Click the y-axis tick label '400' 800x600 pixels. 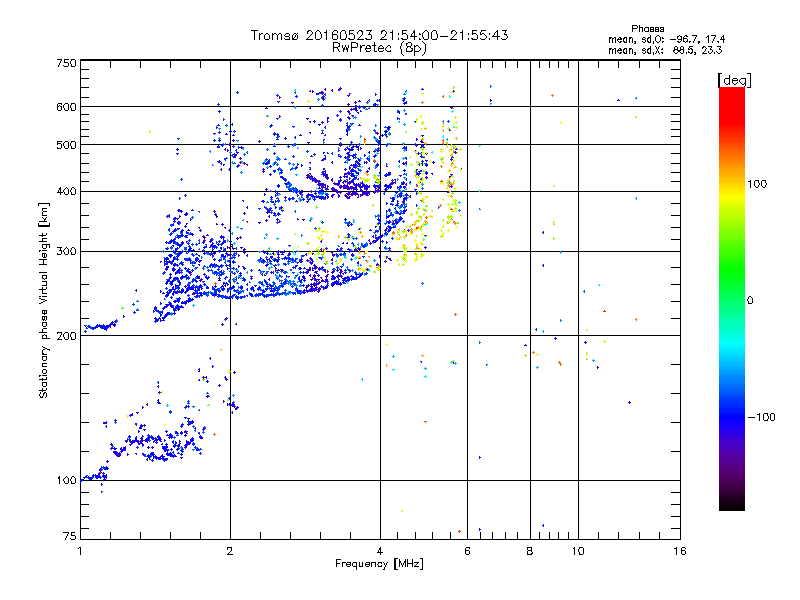(66, 191)
